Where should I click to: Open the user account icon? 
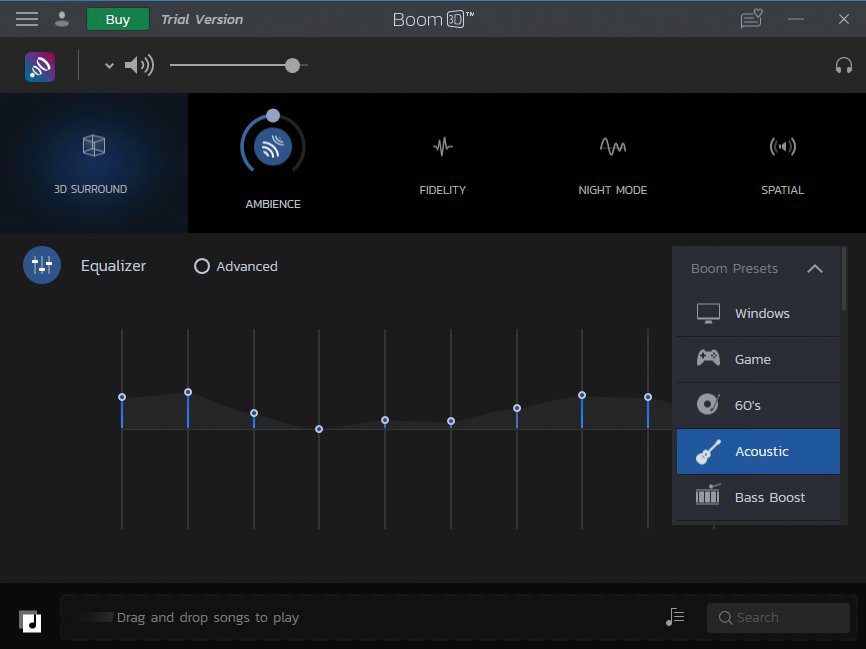pyautogui.click(x=62, y=19)
